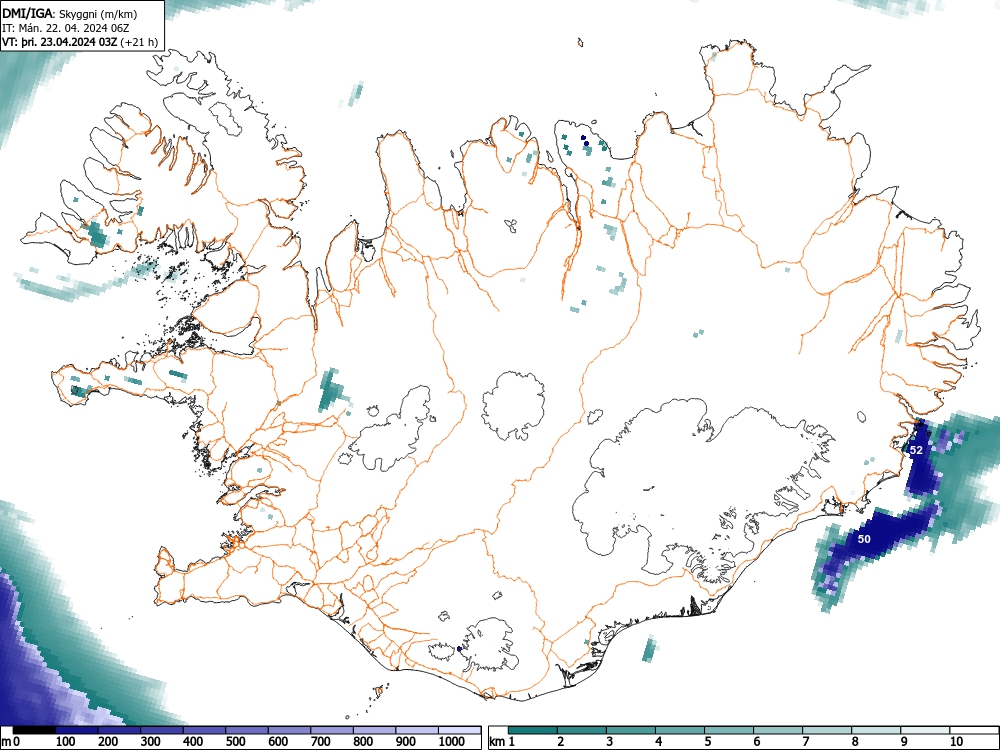Select the 700–800 m legend swatch
Screen dimensions: 1000x750
pos(332,730)
